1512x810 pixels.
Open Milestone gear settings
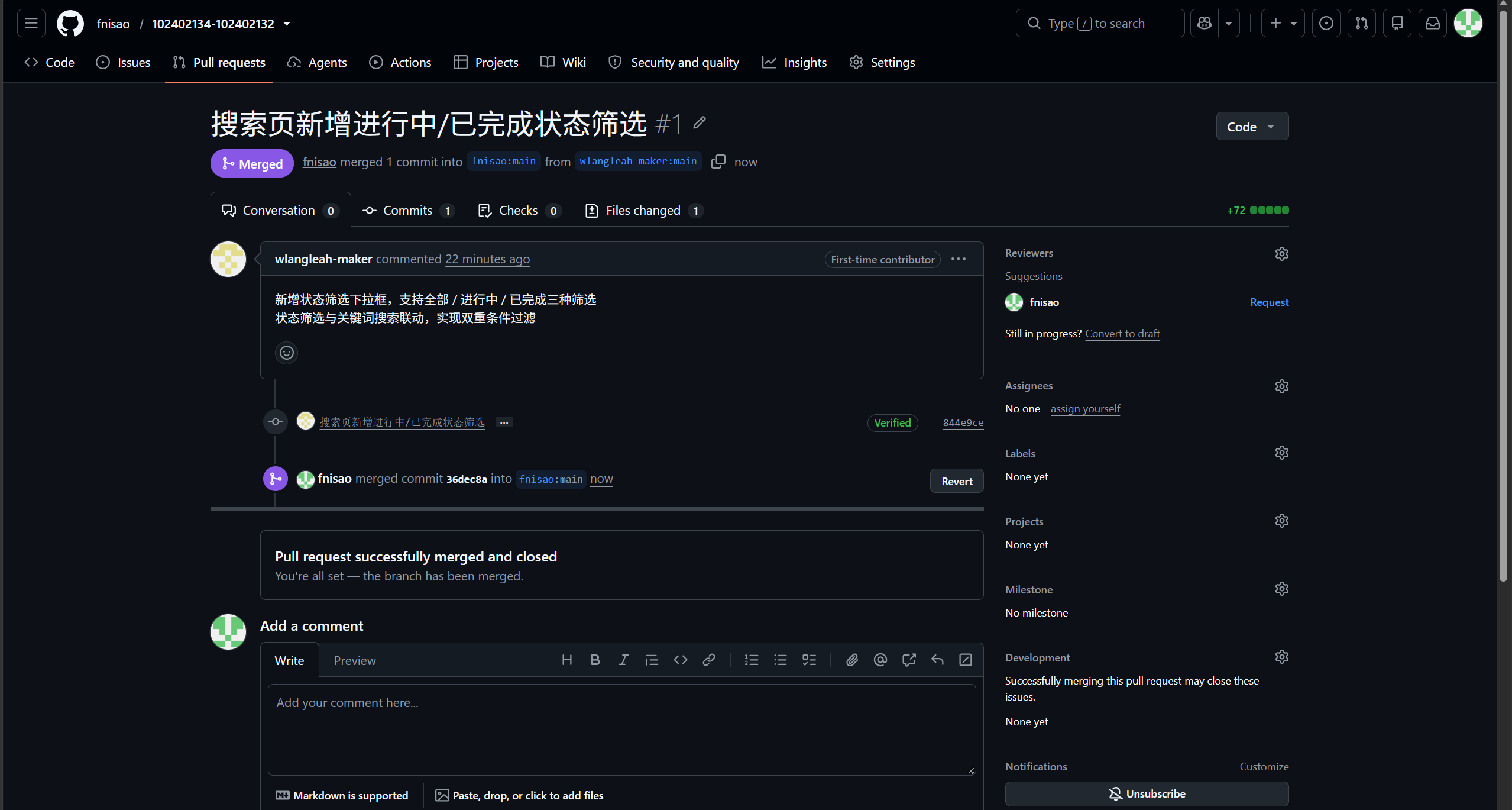pos(1281,589)
